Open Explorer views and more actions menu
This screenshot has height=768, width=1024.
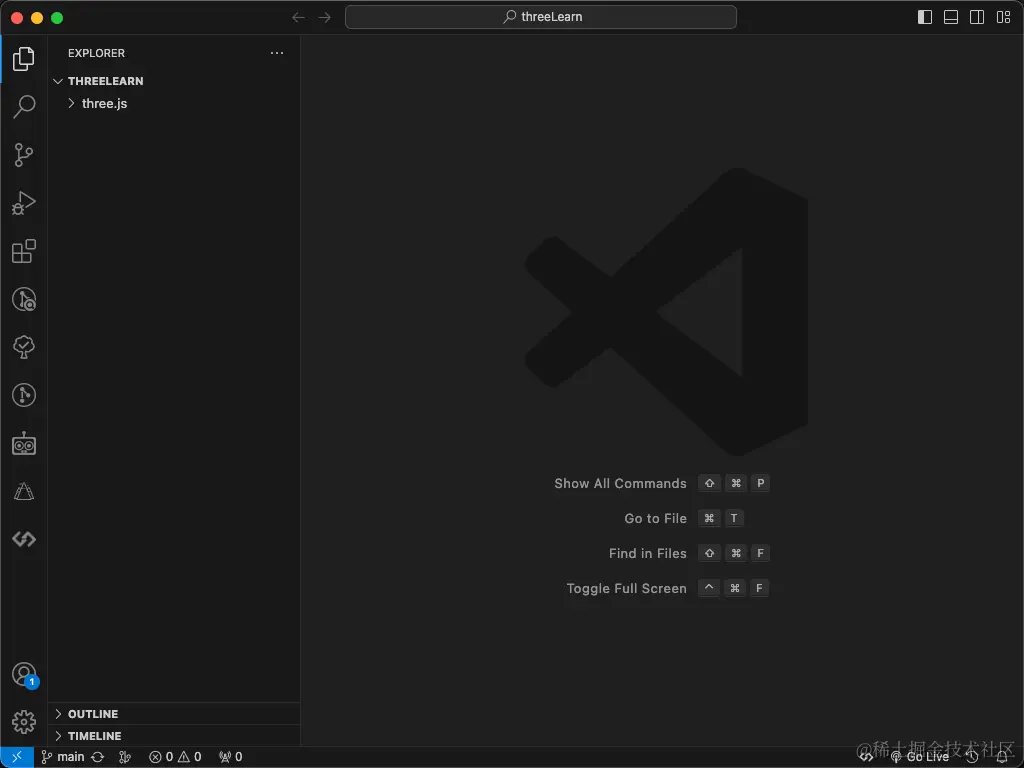277,53
